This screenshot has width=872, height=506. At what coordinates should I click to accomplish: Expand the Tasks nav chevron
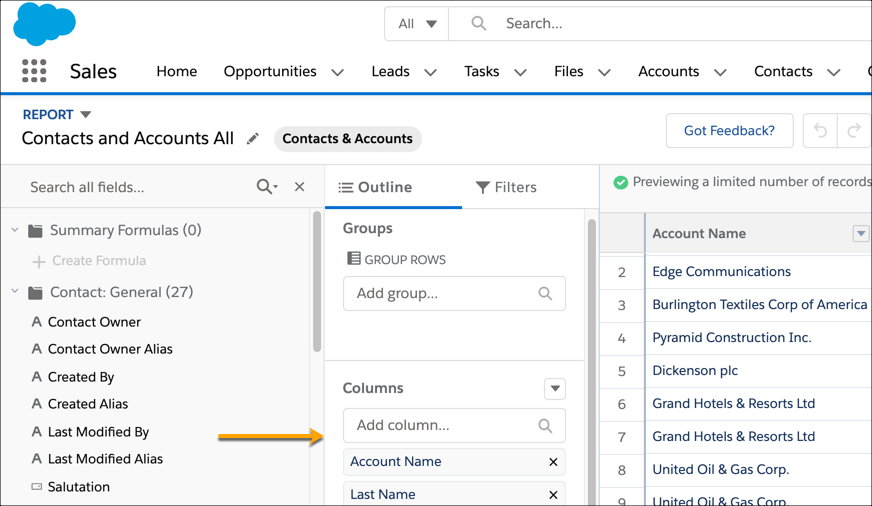[x=520, y=72]
